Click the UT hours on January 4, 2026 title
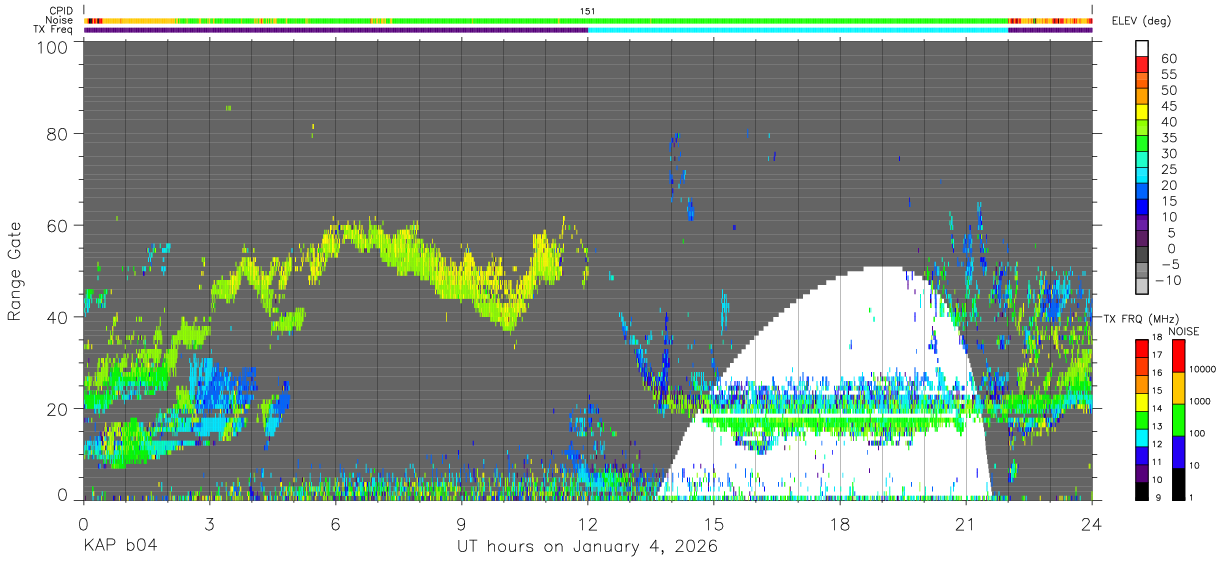Image resolution: width=1228 pixels, height=567 pixels. point(588,546)
